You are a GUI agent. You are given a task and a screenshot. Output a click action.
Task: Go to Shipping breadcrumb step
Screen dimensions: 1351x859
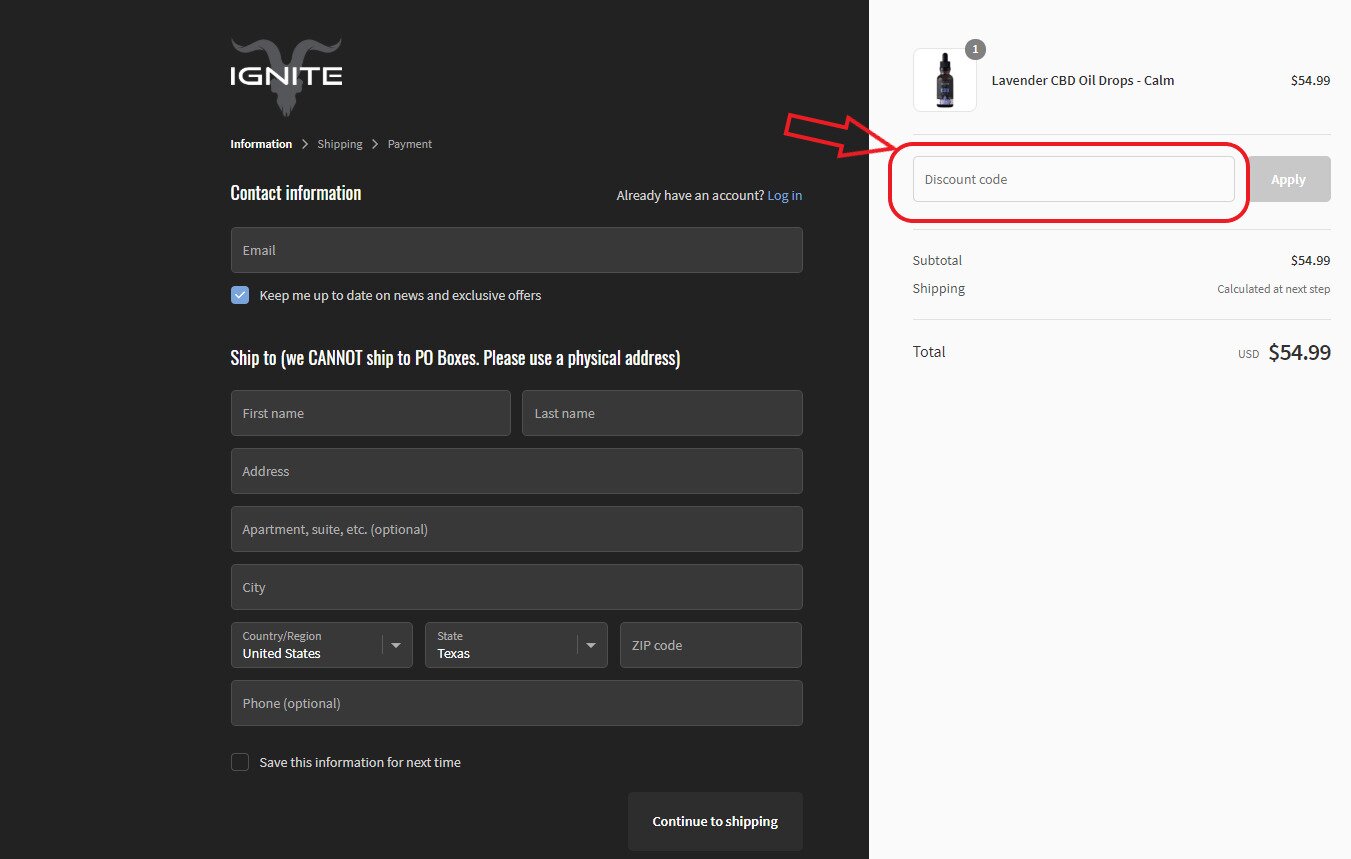(340, 144)
